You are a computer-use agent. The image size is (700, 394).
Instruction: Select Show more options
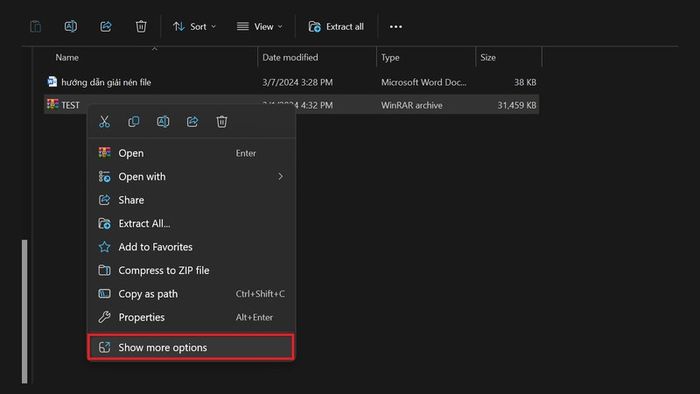pyautogui.click(x=191, y=347)
